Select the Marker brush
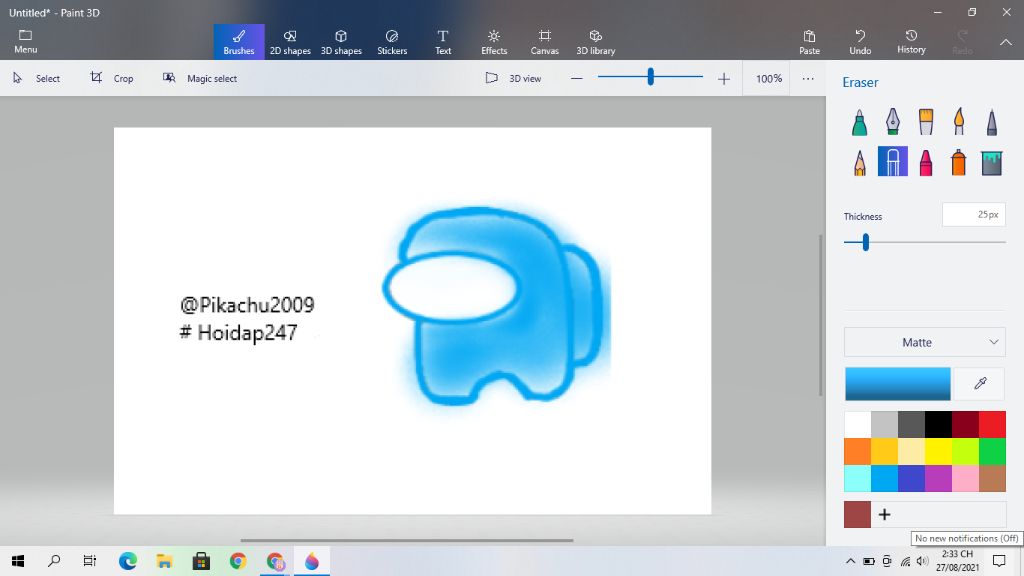Screen dimensions: 1024x576 coord(859,122)
